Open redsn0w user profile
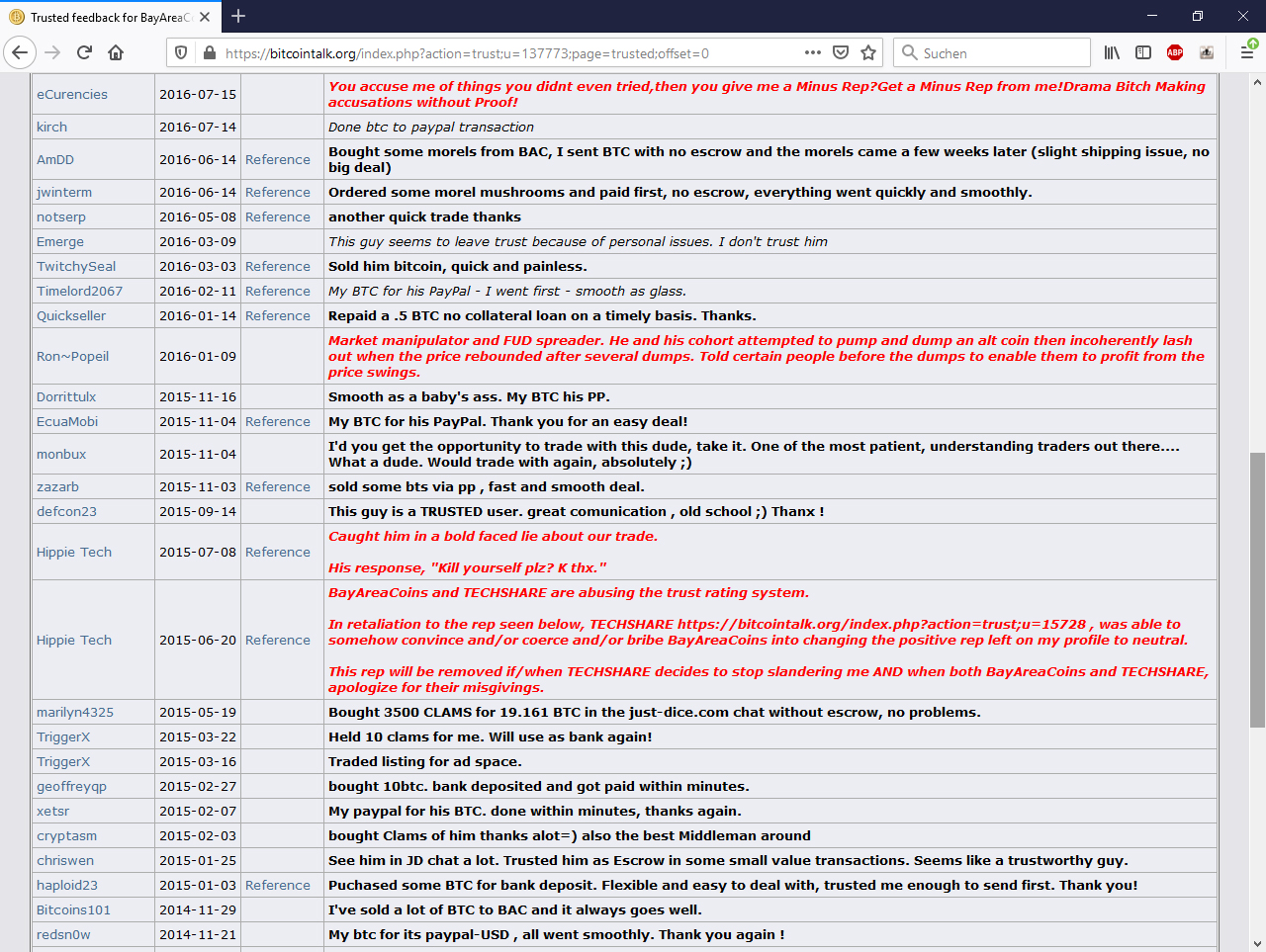The width and height of the screenshot is (1266, 952). click(x=63, y=934)
